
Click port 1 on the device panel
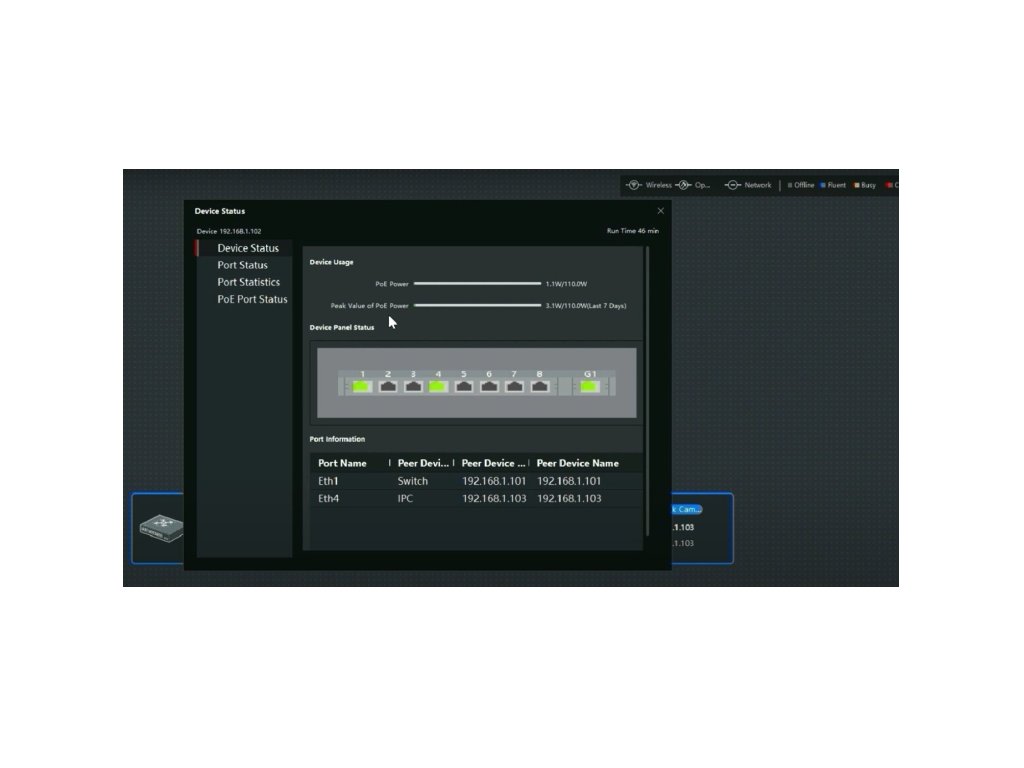tap(362, 386)
